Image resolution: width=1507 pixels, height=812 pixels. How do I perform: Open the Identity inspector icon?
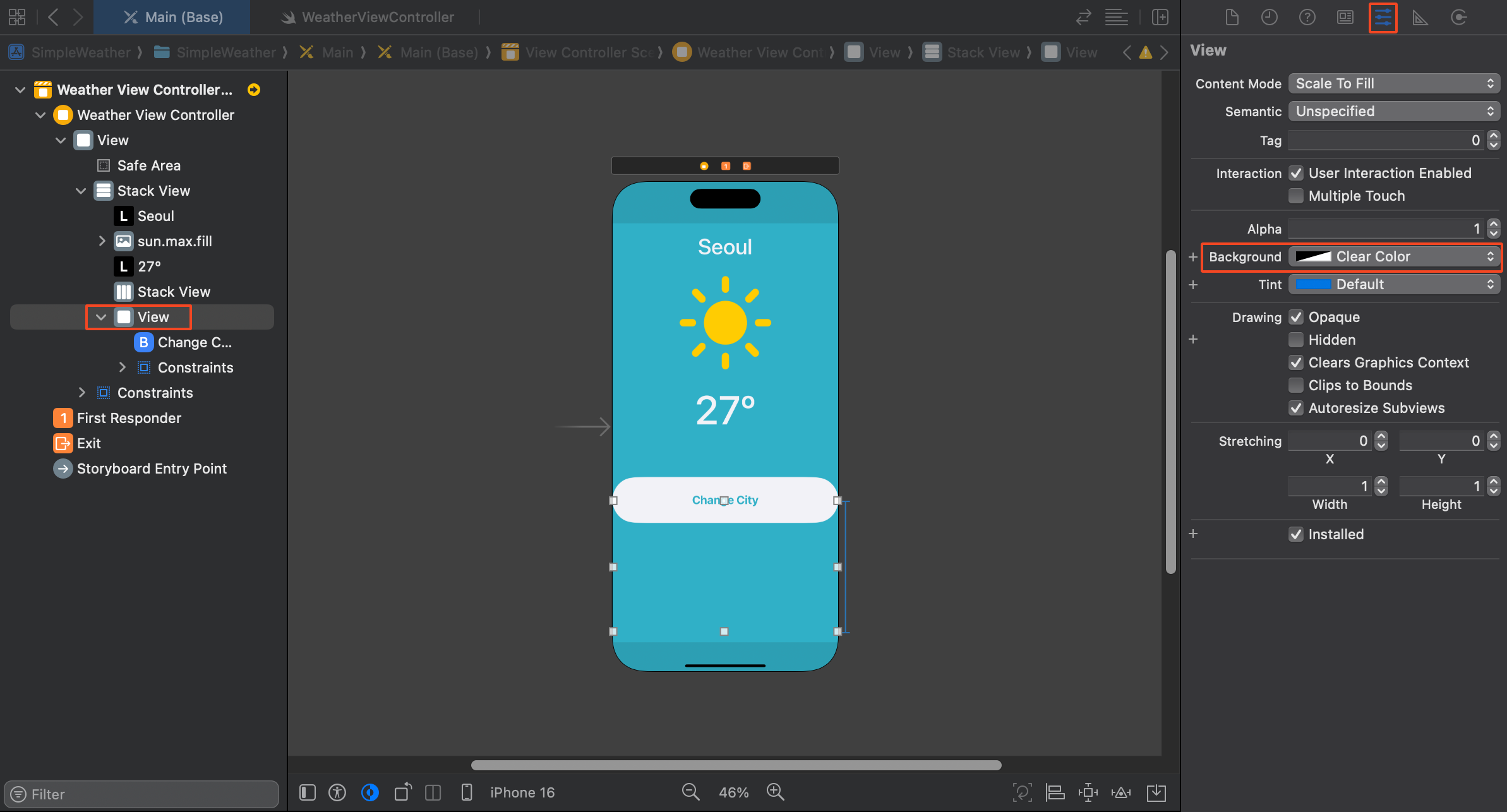(x=1345, y=18)
